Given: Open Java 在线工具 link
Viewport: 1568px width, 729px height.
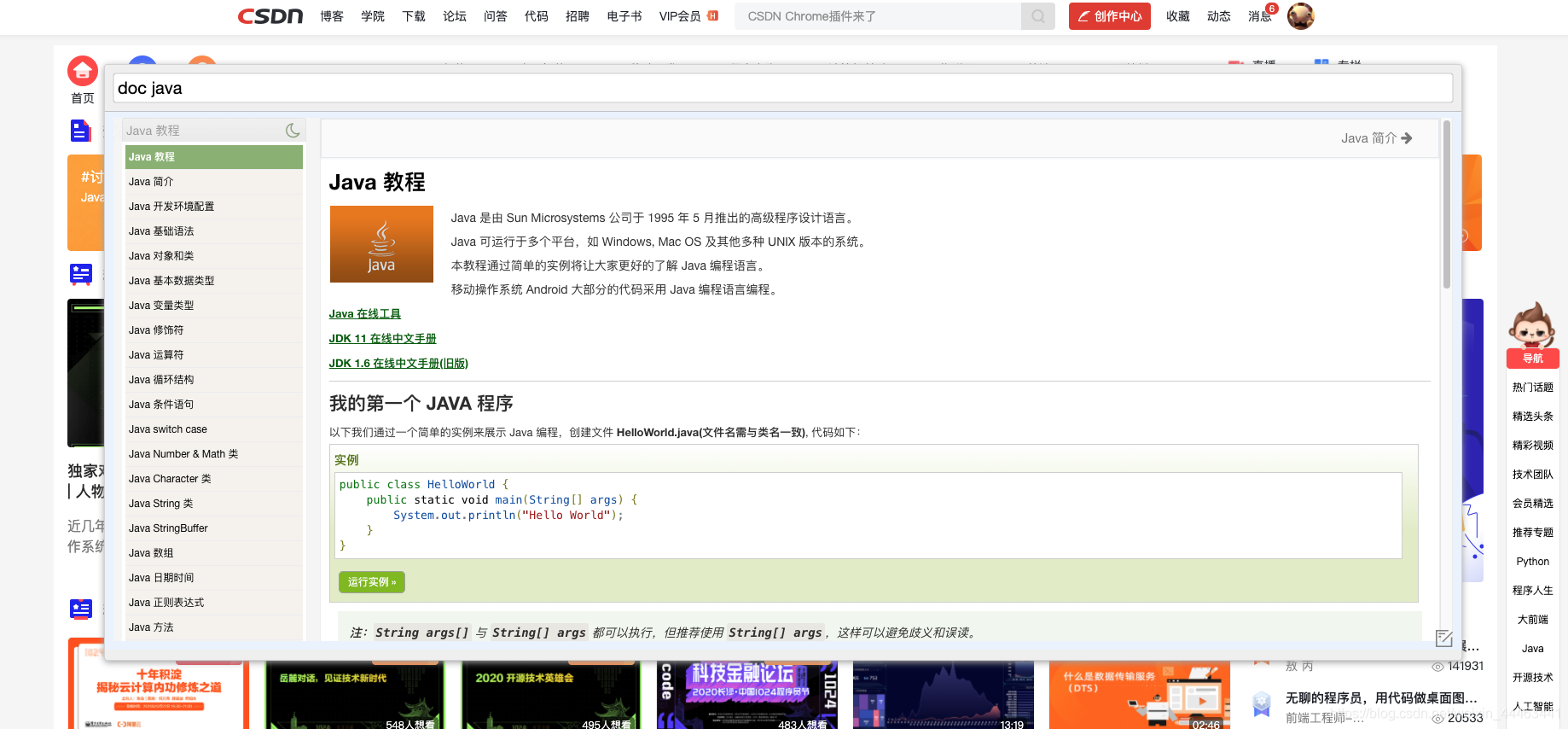Looking at the screenshot, I should click(x=365, y=314).
